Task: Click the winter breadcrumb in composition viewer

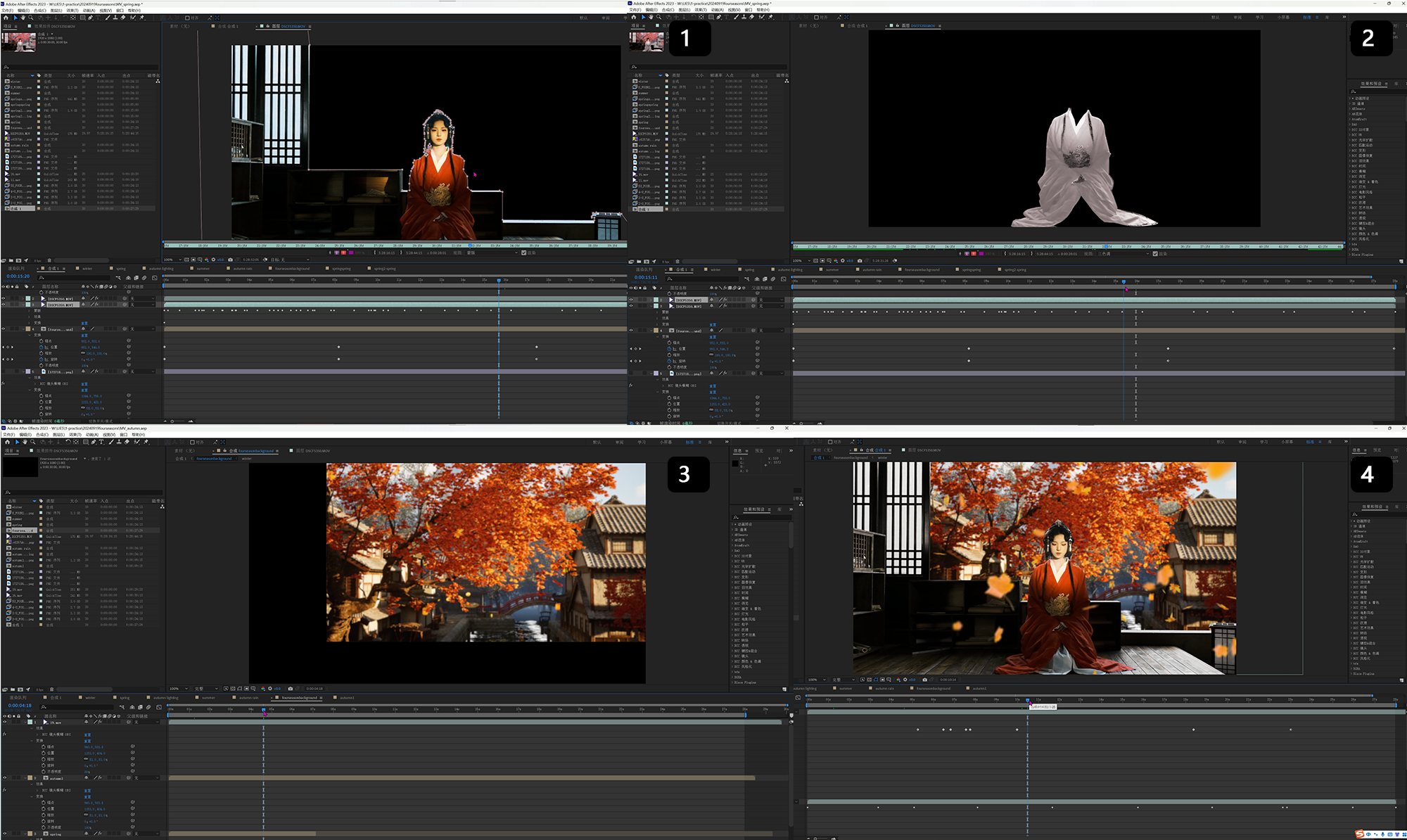Action: click(247, 458)
